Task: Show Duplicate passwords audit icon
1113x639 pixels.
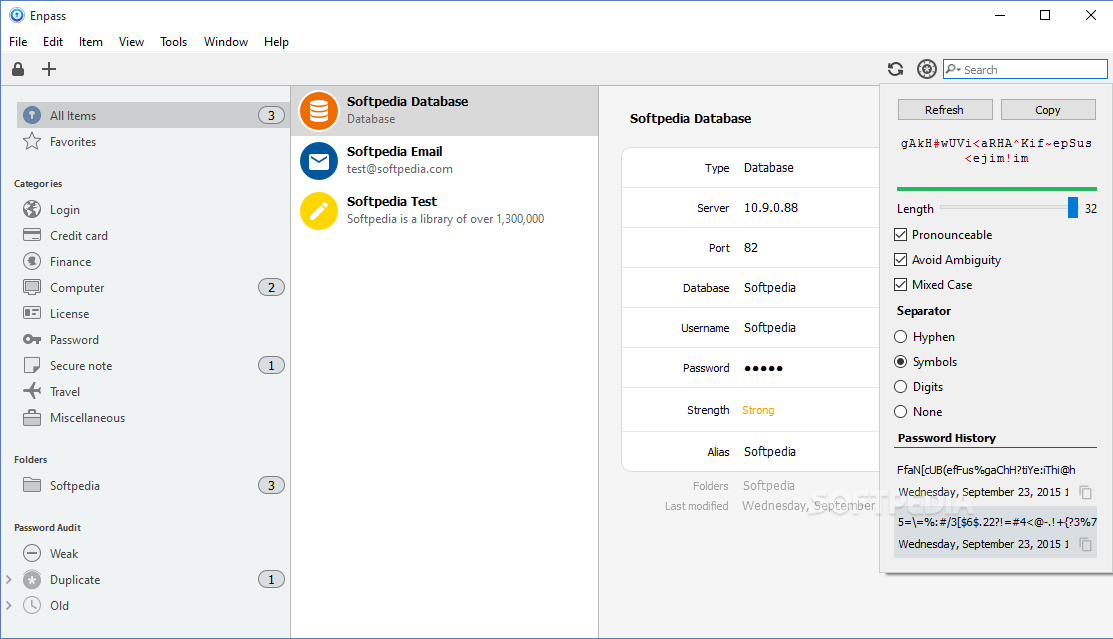Action: 32,579
